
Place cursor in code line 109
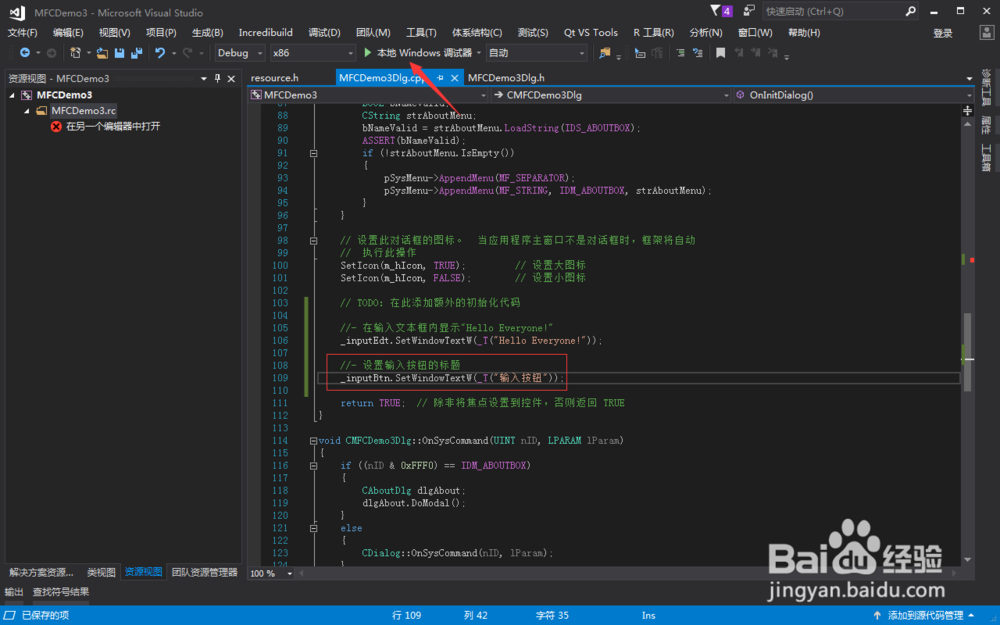coord(638,378)
